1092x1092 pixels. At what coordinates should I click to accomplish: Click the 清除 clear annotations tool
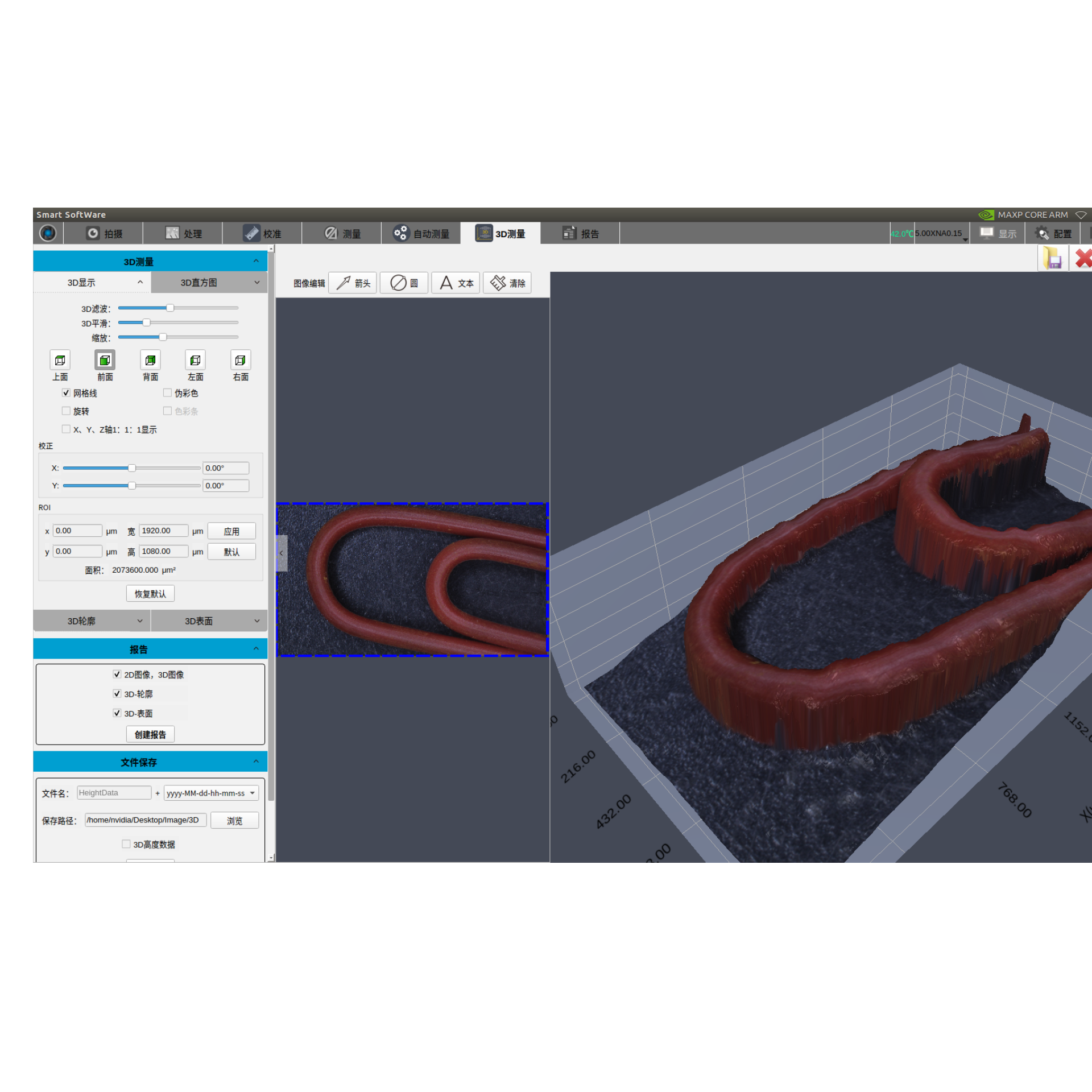tap(507, 283)
